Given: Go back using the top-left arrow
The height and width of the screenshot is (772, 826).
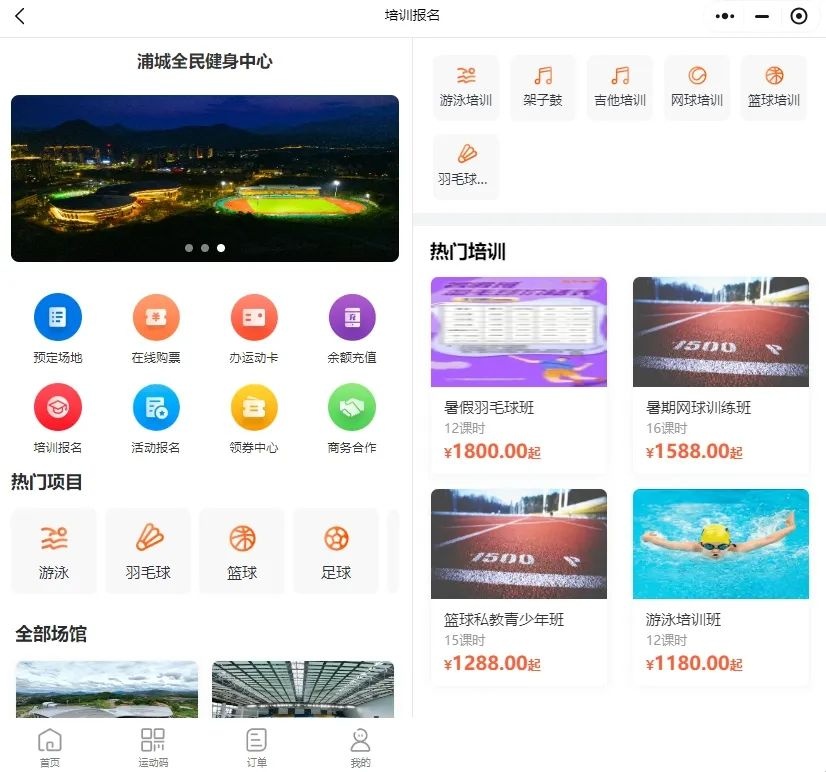Looking at the screenshot, I should tap(19, 16).
